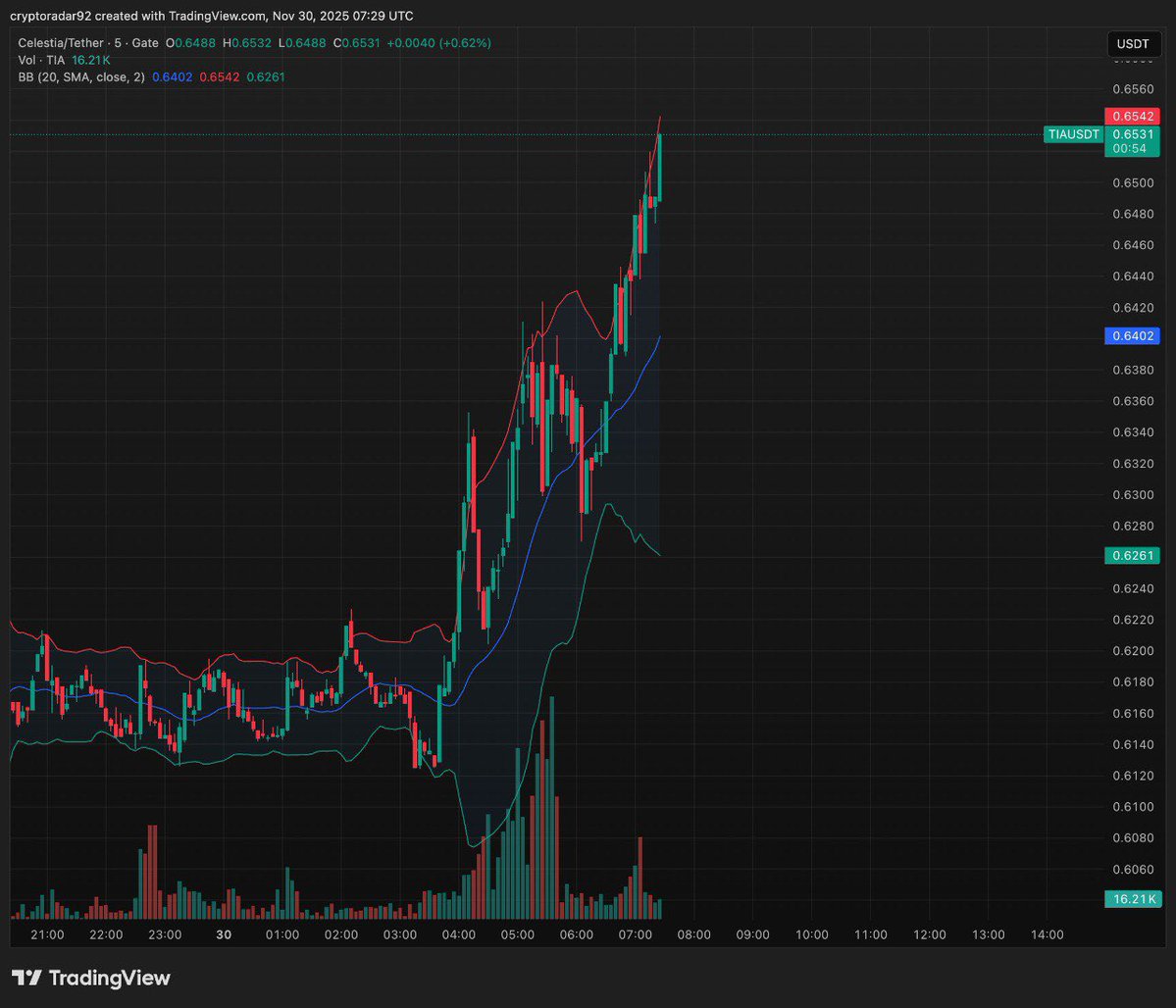Click the 00:54 candle countdown timer
The height and width of the screenshot is (1008, 1176).
pyautogui.click(x=1131, y=148)
